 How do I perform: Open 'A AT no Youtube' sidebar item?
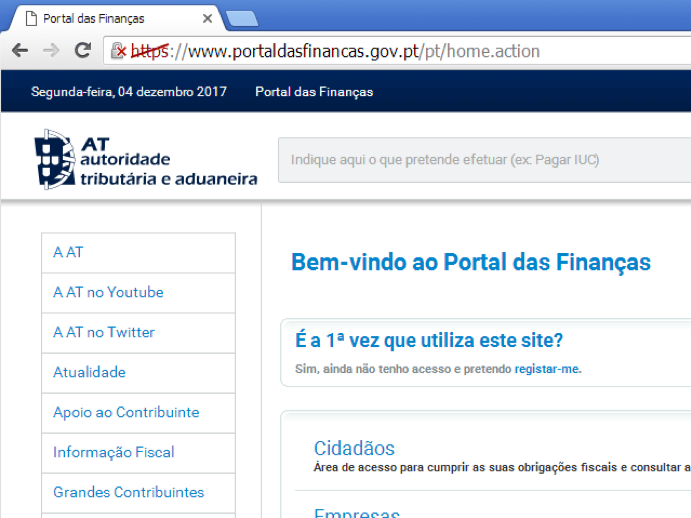coord(138,293)
